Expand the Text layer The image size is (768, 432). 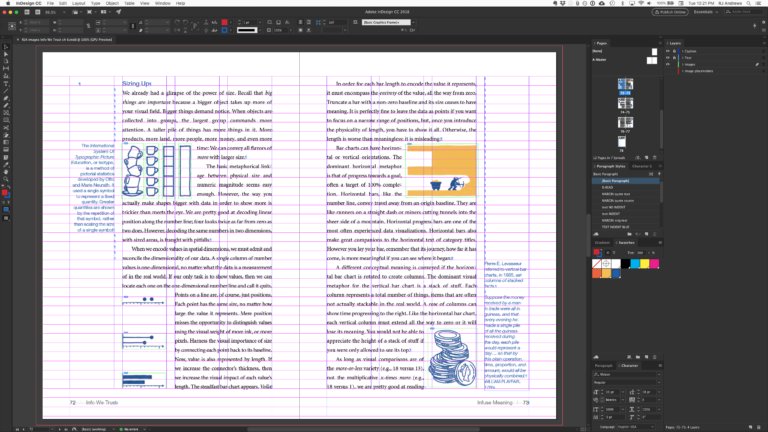[x=683, y=58]
